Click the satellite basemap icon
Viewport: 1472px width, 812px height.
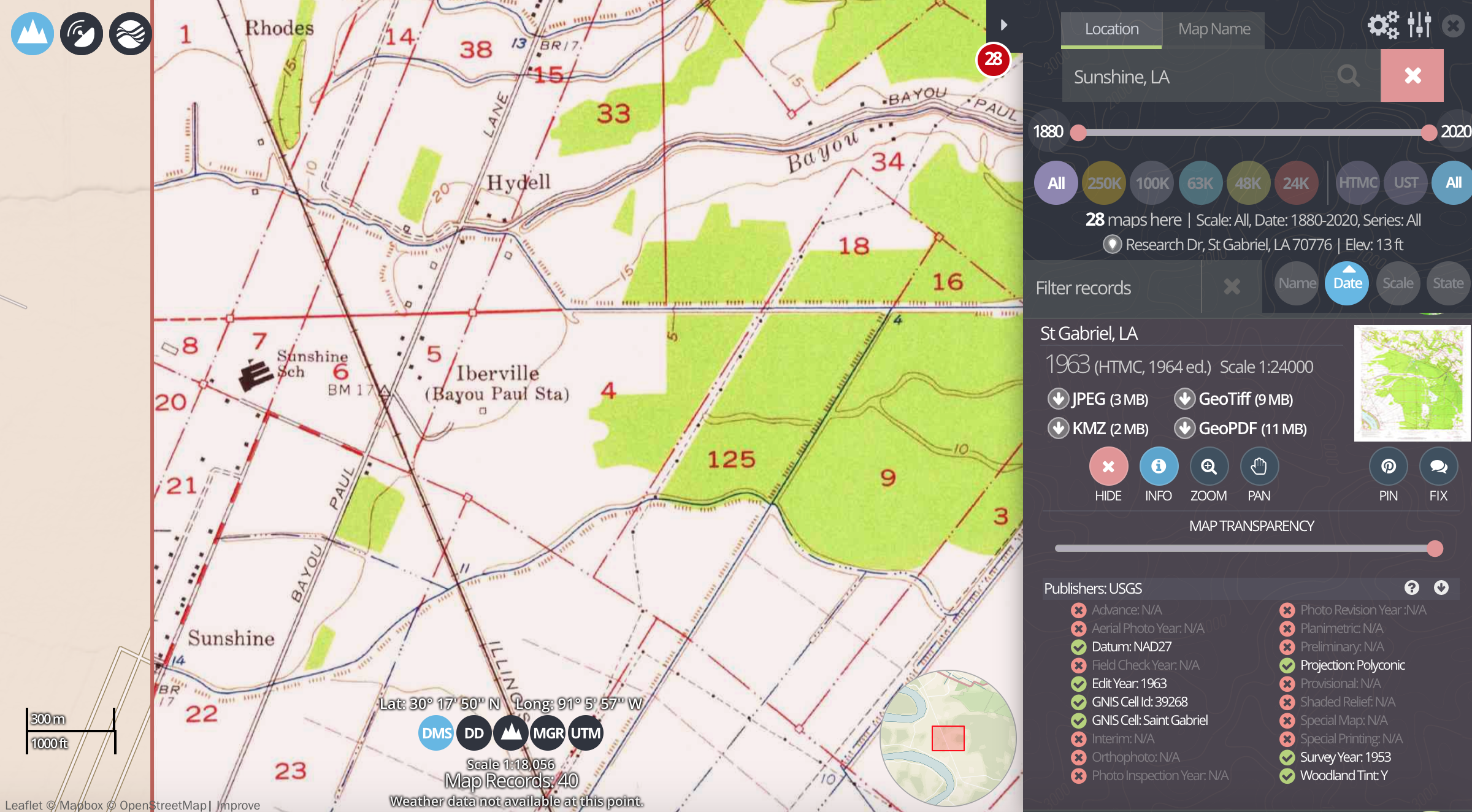pyautogui.click(x=81, y=34)
